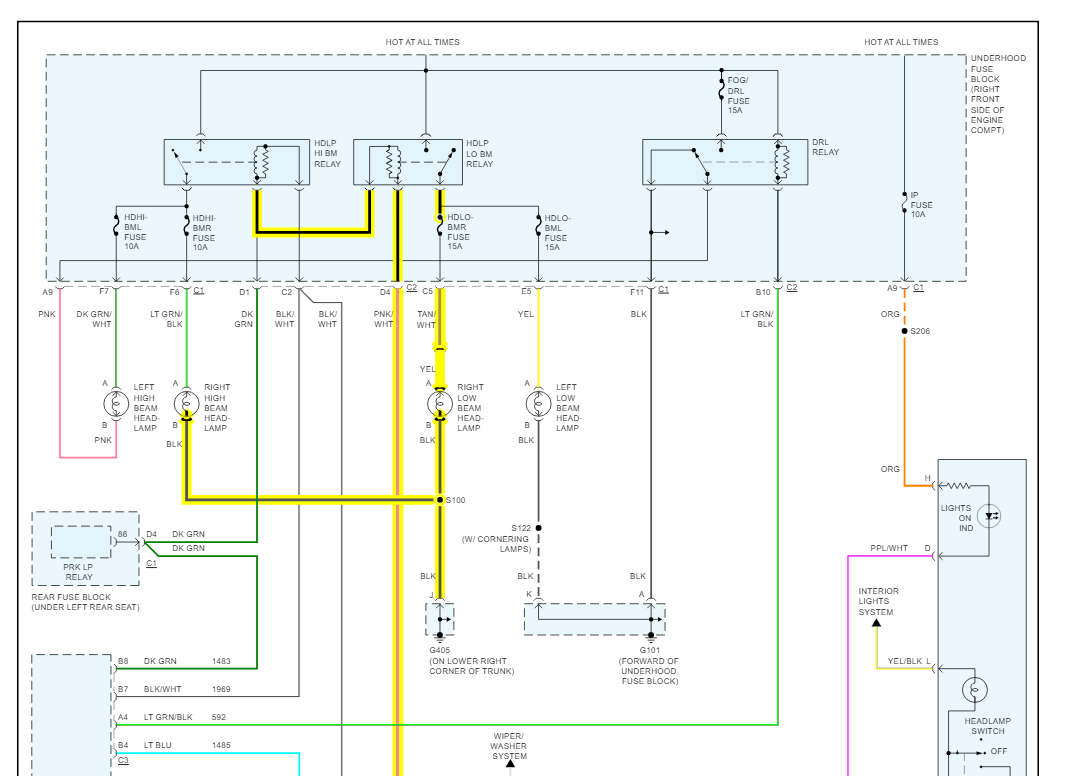Click the HDHI-BML FUSE 10A label
1071x776 pixels.
(x=135, y=232)
